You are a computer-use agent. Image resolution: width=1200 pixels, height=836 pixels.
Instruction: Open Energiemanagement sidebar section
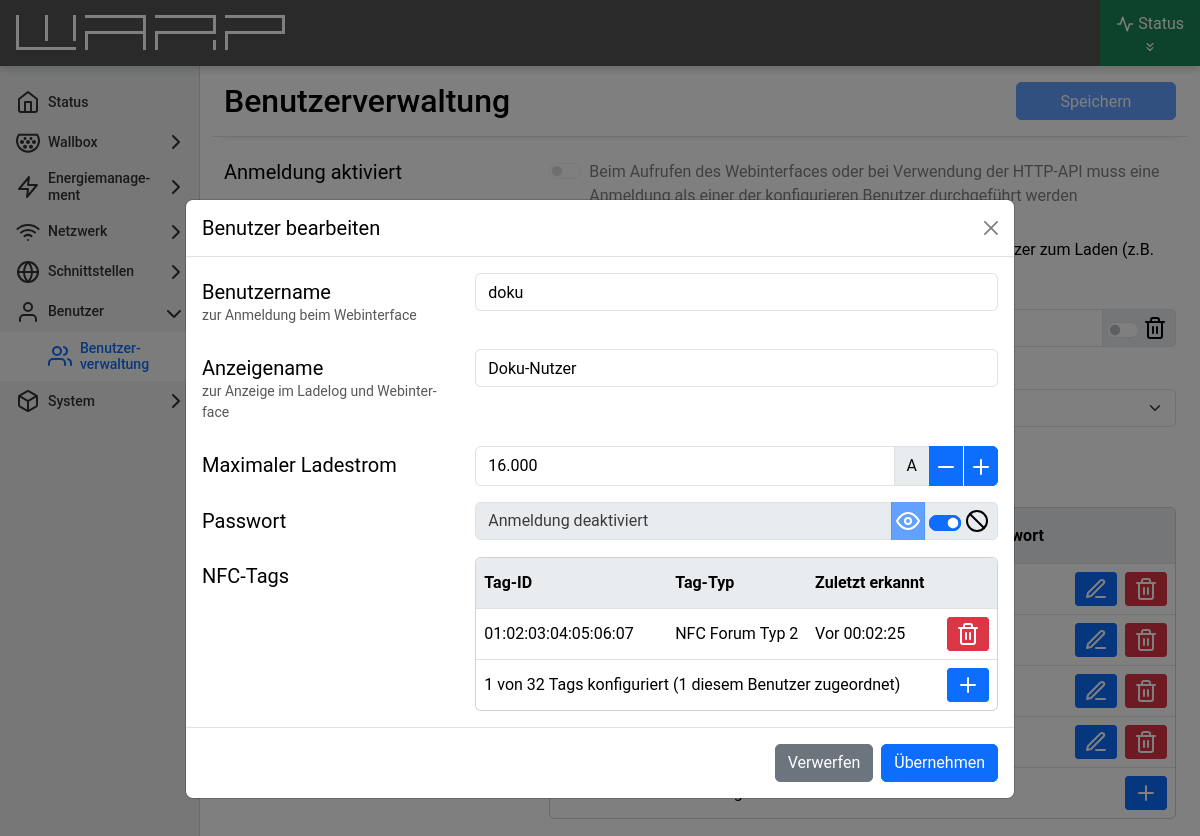100,186
